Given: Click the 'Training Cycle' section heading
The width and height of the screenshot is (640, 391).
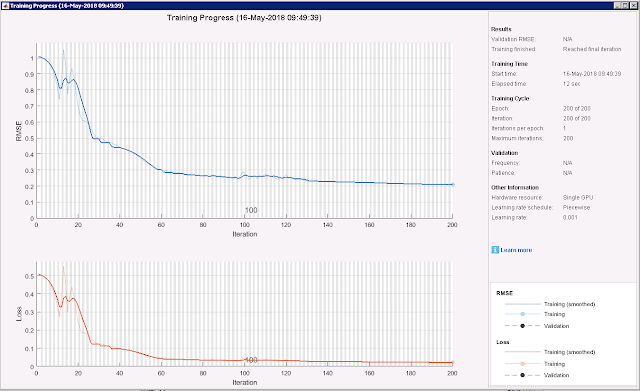Looking at the screenshot, I should (510, 99).
